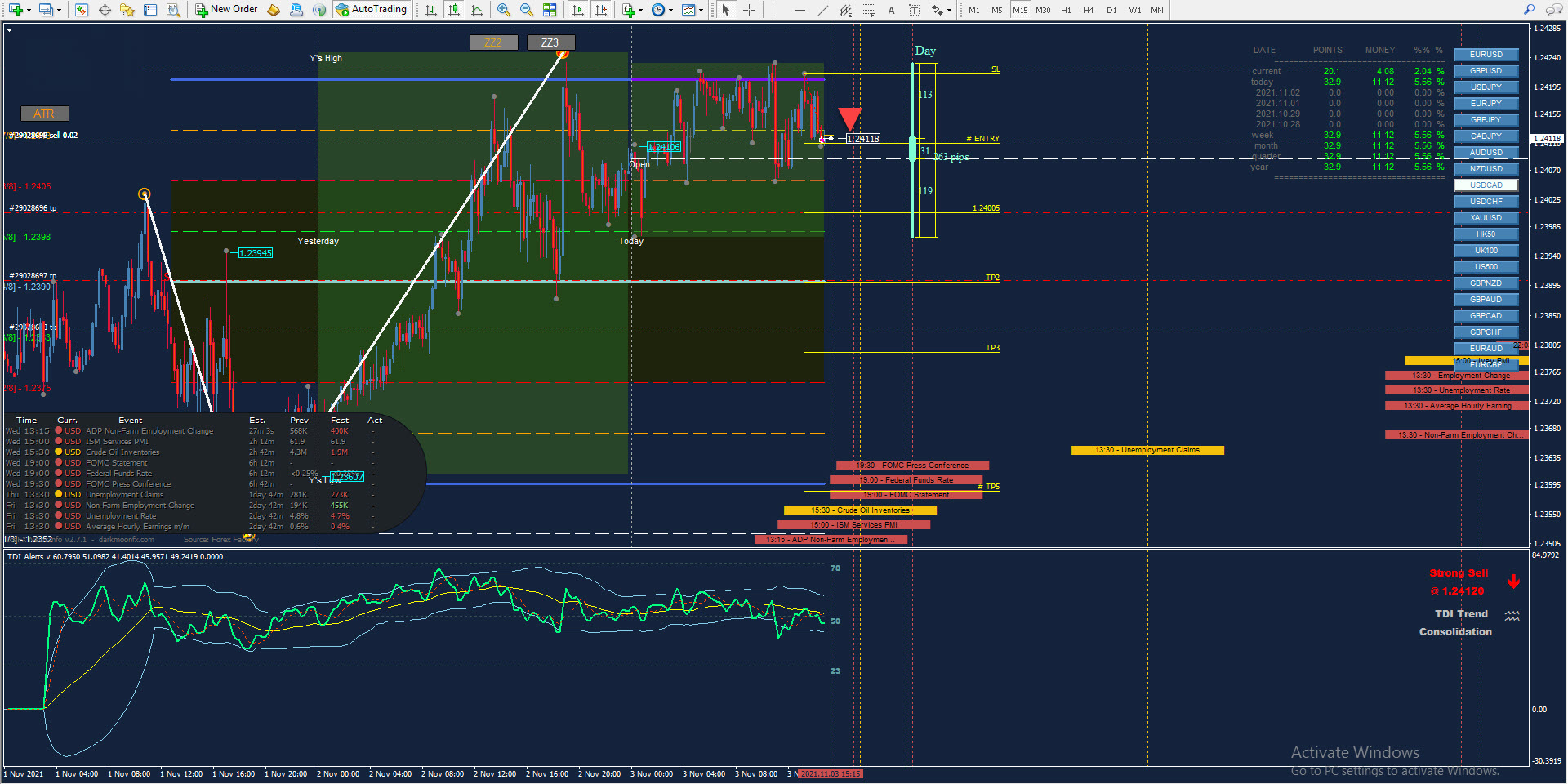
Task: Switch to the D1 timeframe
Action: [1111, 10]
